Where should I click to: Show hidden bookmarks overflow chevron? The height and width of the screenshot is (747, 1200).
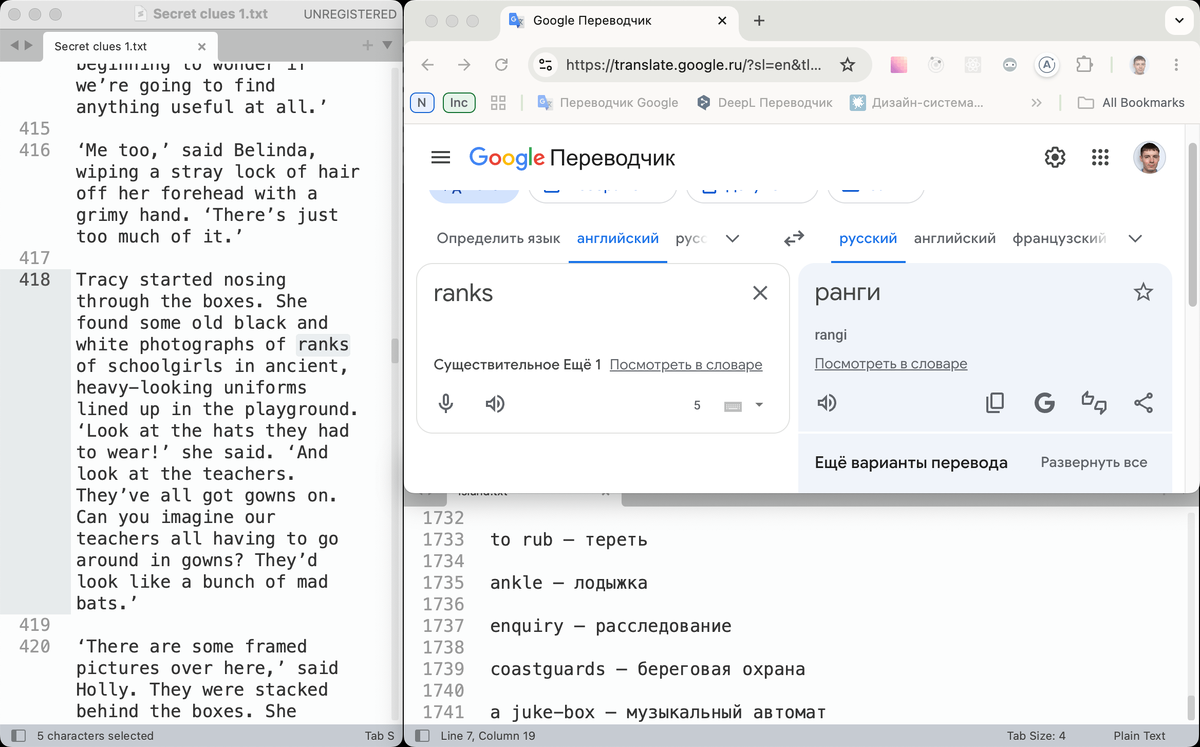[x=1036, y=102]
